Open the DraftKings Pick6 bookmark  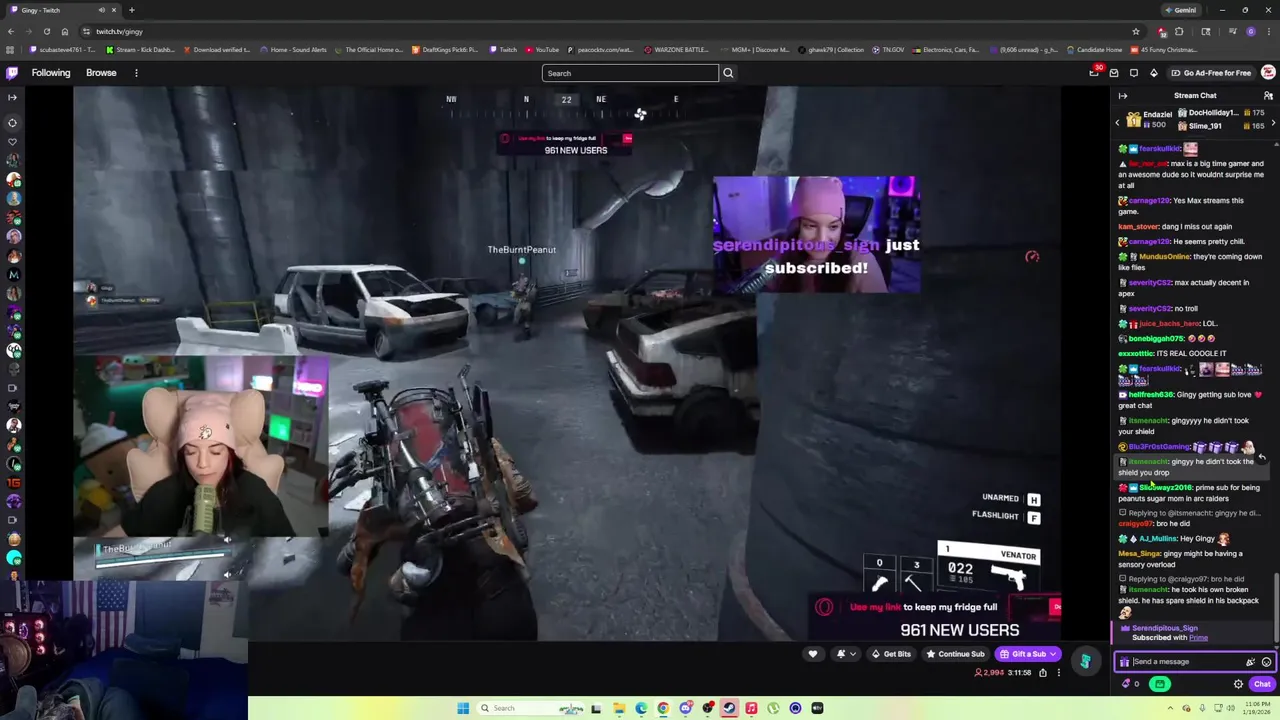(x=445, y=50)
